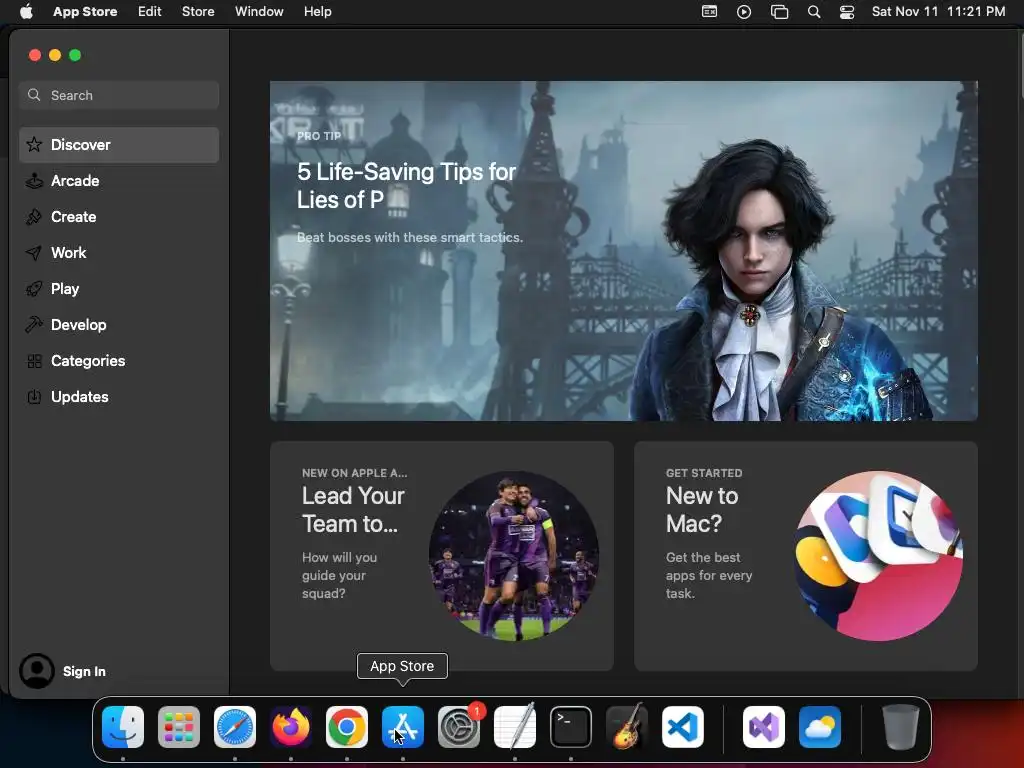Open Terminal from the Dock
The height and width of the screenshot is (768, 1024).
pos(571,727)
